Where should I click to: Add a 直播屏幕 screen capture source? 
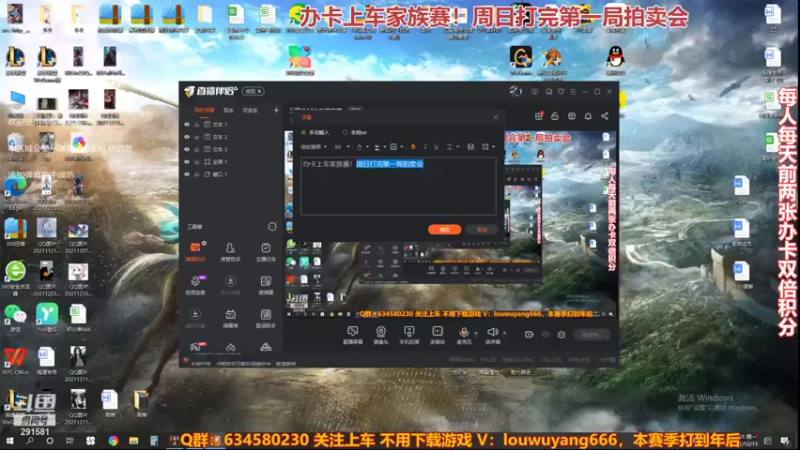(353, 335)
